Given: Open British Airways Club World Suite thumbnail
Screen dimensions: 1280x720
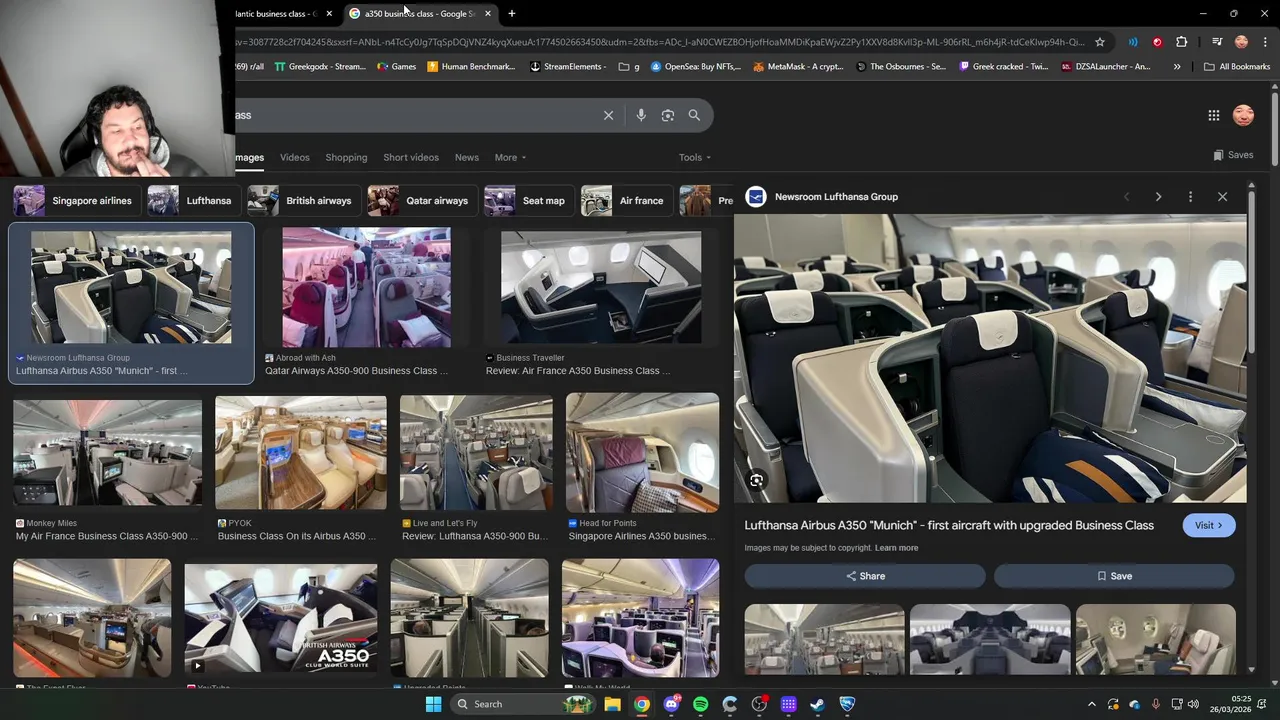Looking at the screenshot, I should [281, 620].
